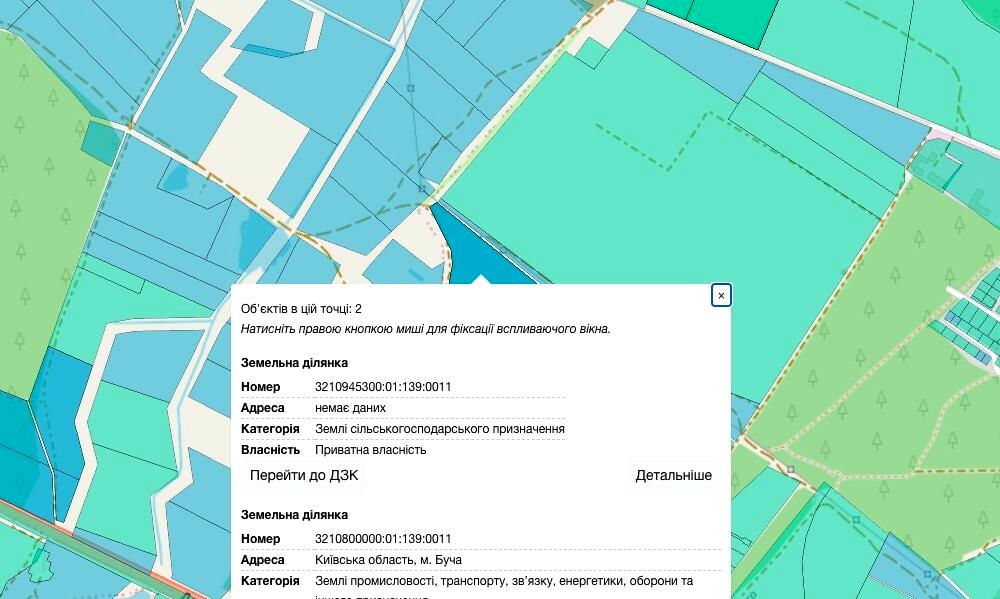Click 'Детальніше' for the first parcel

coord(673,475)
